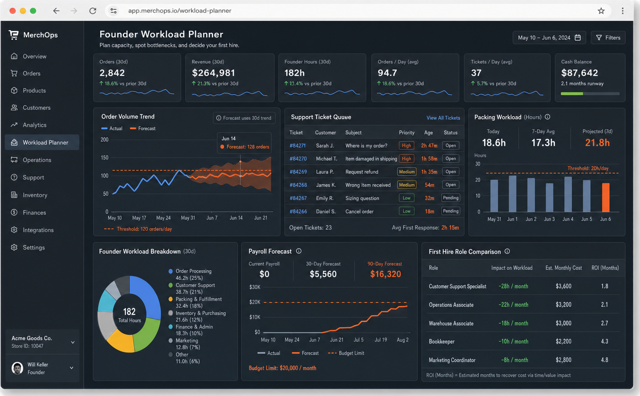The height and width of the screenshot is (396, 640).
Task: Click the View All Tickets link
Action: tap(443, 118)
